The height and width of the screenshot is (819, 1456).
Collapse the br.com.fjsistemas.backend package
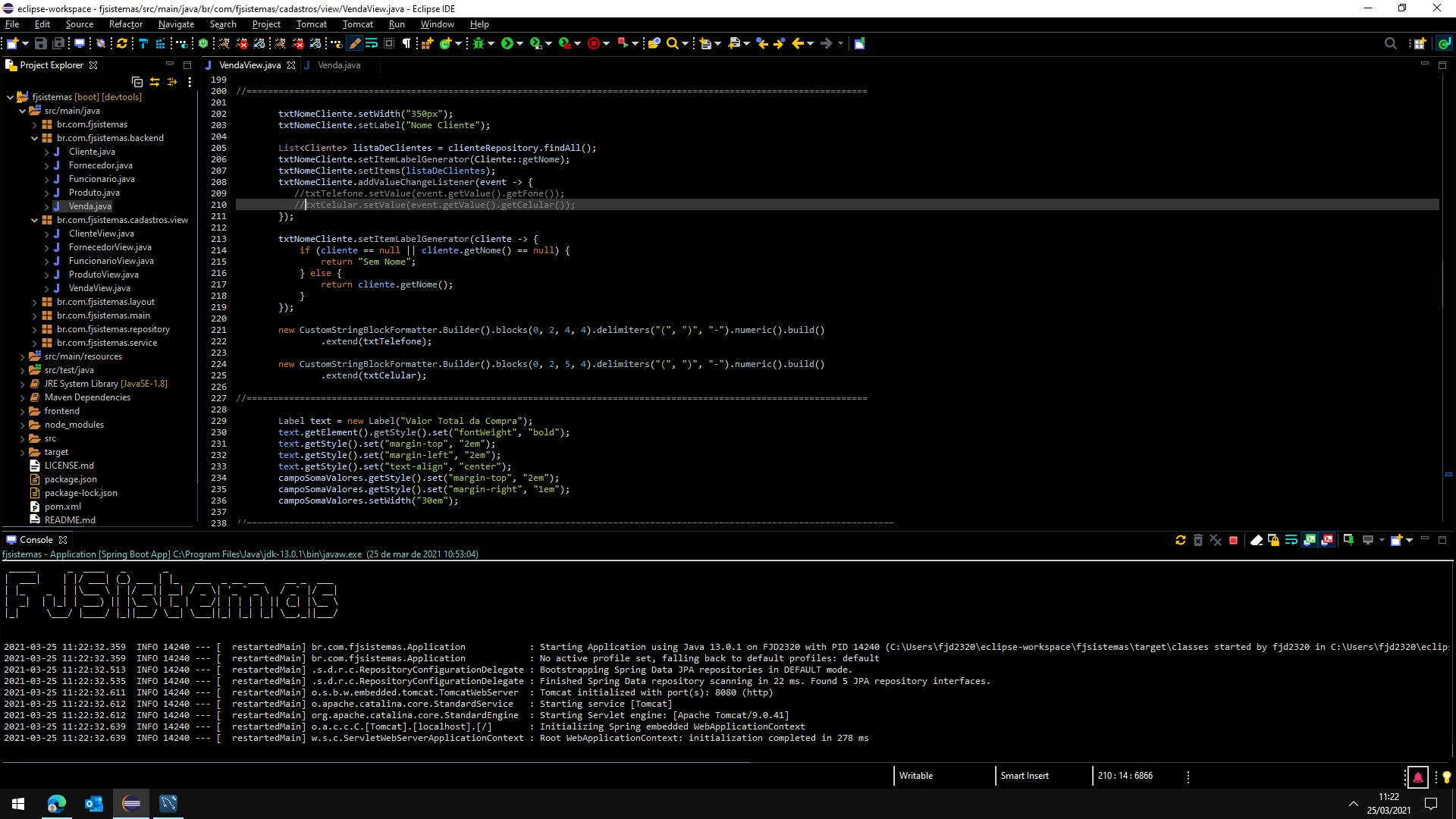pyautogui.click(x=34, y=138)
